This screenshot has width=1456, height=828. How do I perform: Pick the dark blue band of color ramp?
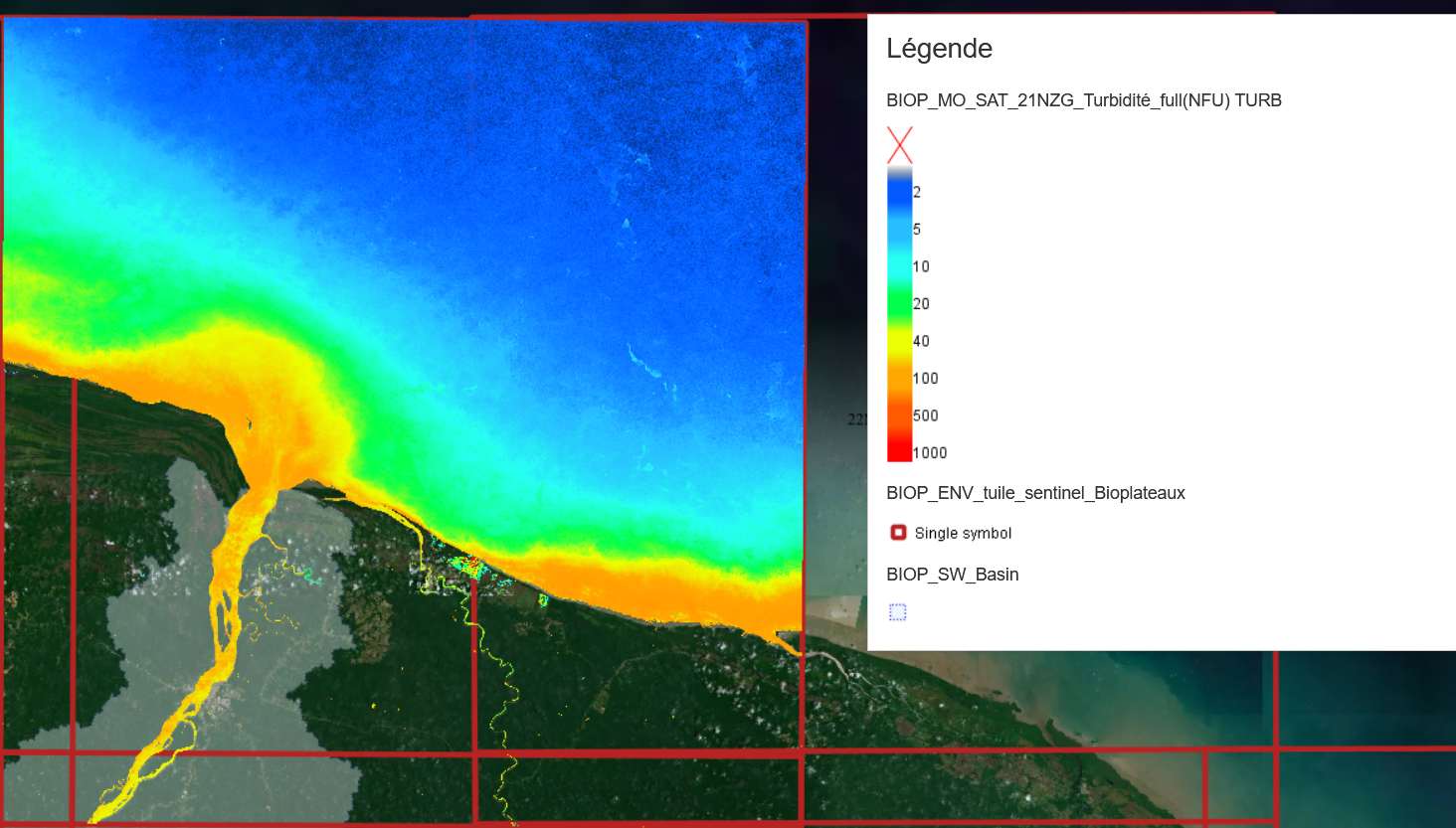click(899, 194)
